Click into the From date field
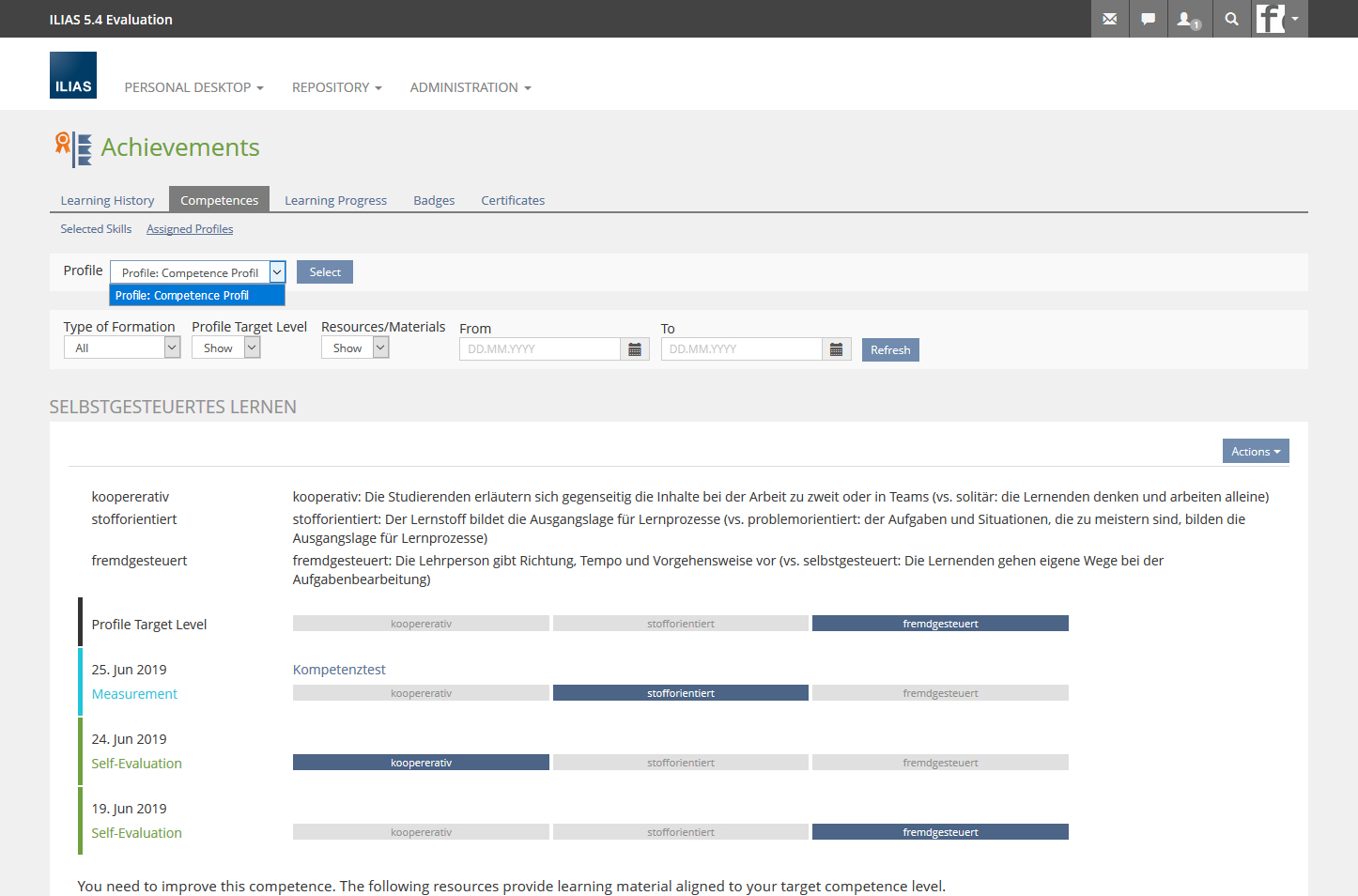This screenshot has width=1358, height=896. [540, 349]
